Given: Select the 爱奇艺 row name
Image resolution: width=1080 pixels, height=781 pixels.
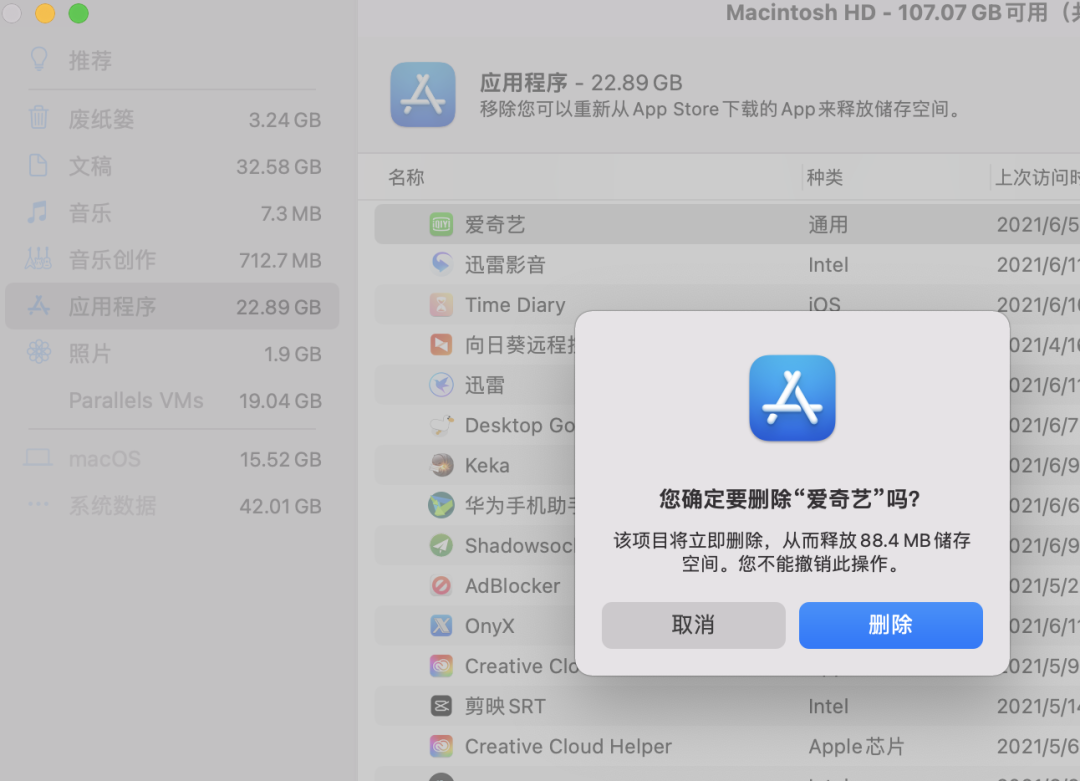Looking at the screenshot, I should coord(495,225).
